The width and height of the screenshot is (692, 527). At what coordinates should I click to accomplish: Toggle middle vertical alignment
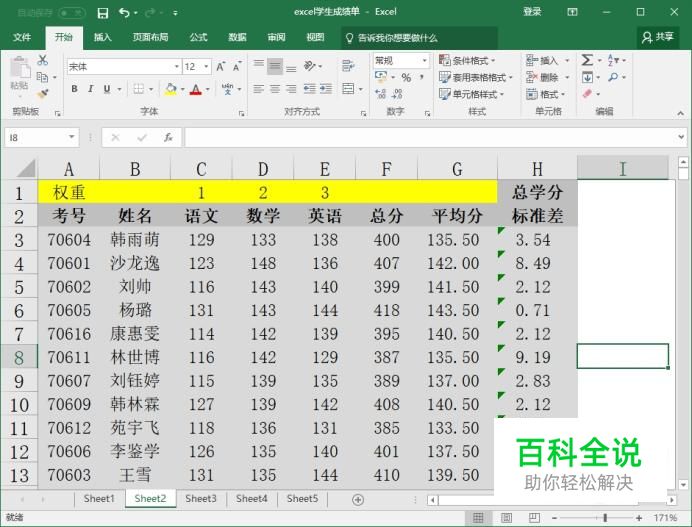275,66
